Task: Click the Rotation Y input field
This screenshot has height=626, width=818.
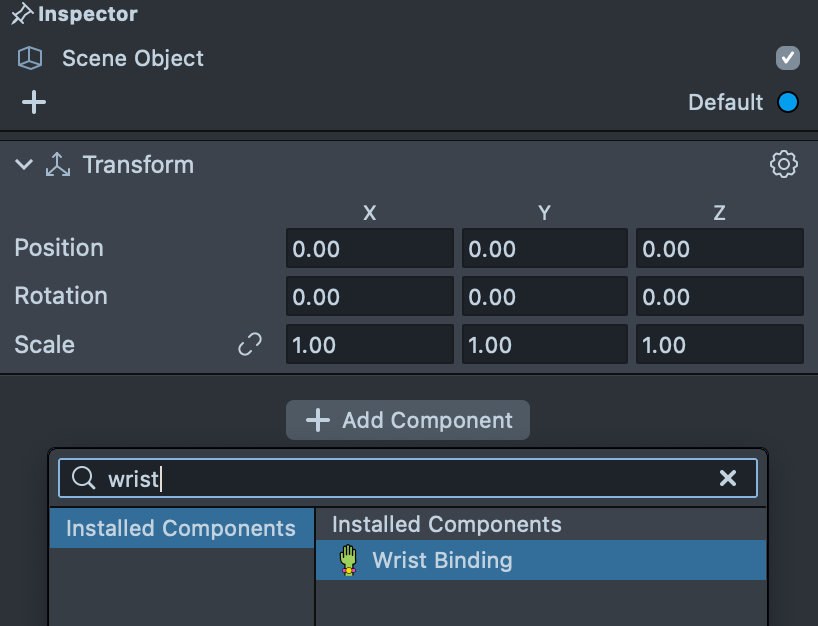Action: pyautogui.click(x=544, y=297)
